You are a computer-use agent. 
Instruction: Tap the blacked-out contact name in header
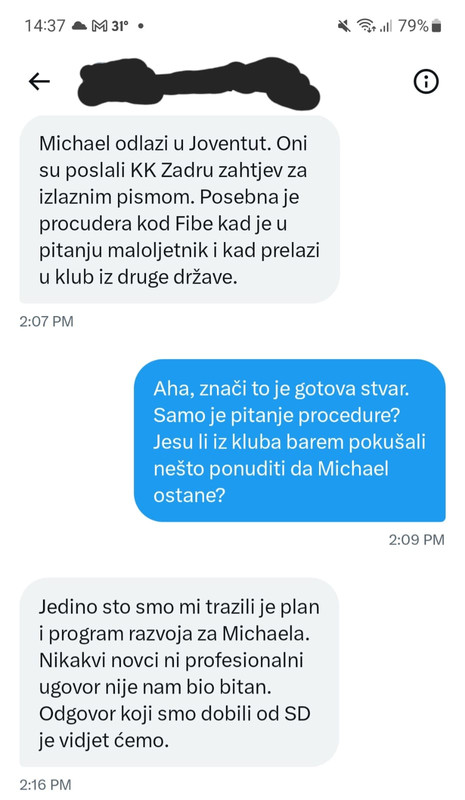coord(199,84)
